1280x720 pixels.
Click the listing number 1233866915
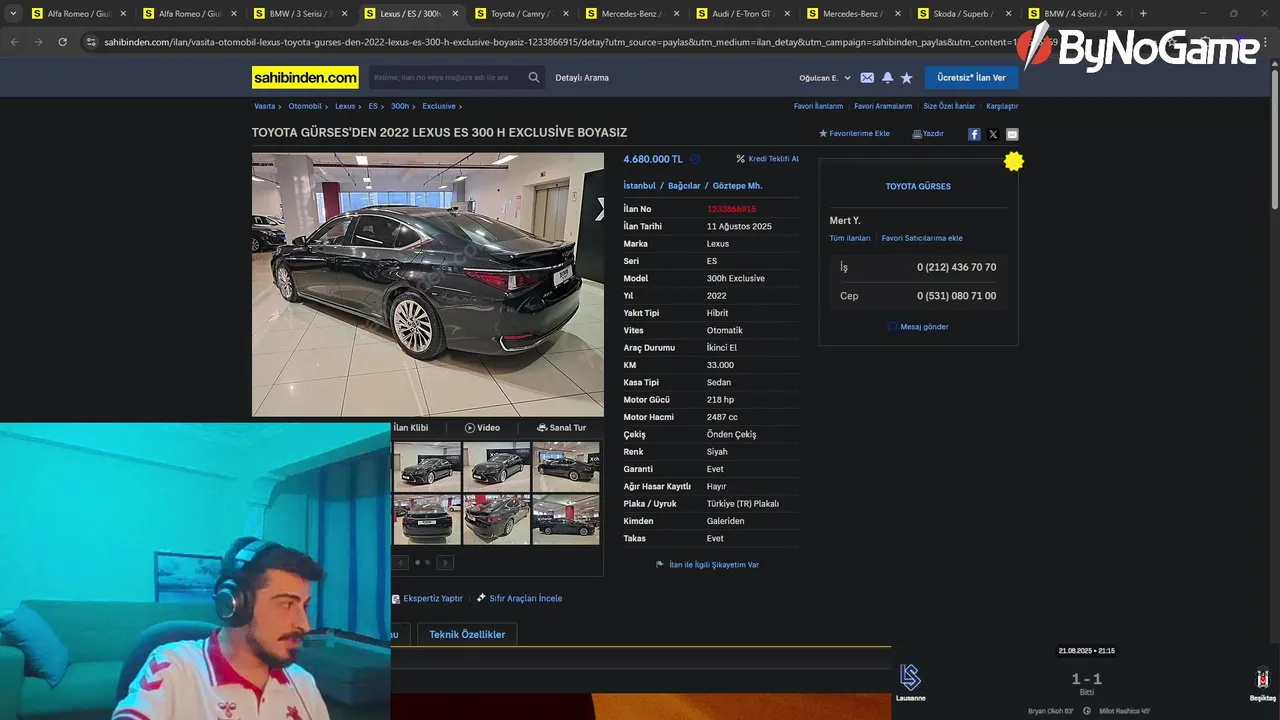click(731, 209)
